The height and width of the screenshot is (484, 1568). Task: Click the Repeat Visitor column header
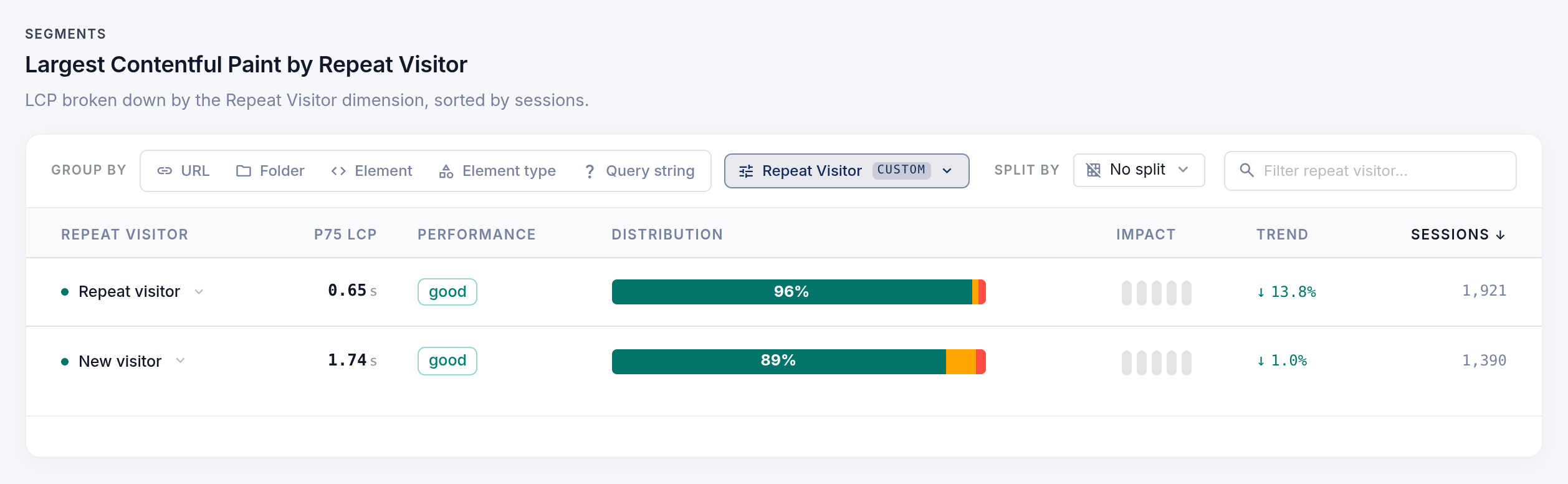coord(125,235)
